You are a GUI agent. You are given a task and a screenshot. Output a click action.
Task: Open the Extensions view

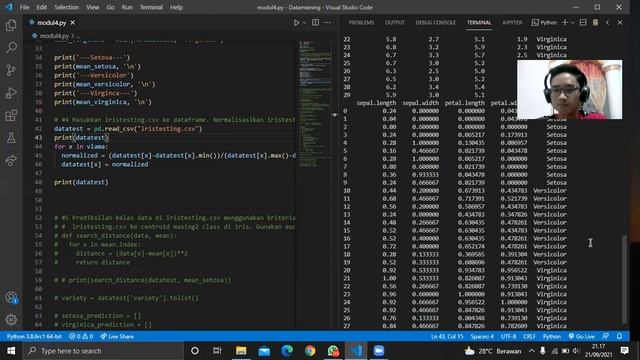[11, 116]
